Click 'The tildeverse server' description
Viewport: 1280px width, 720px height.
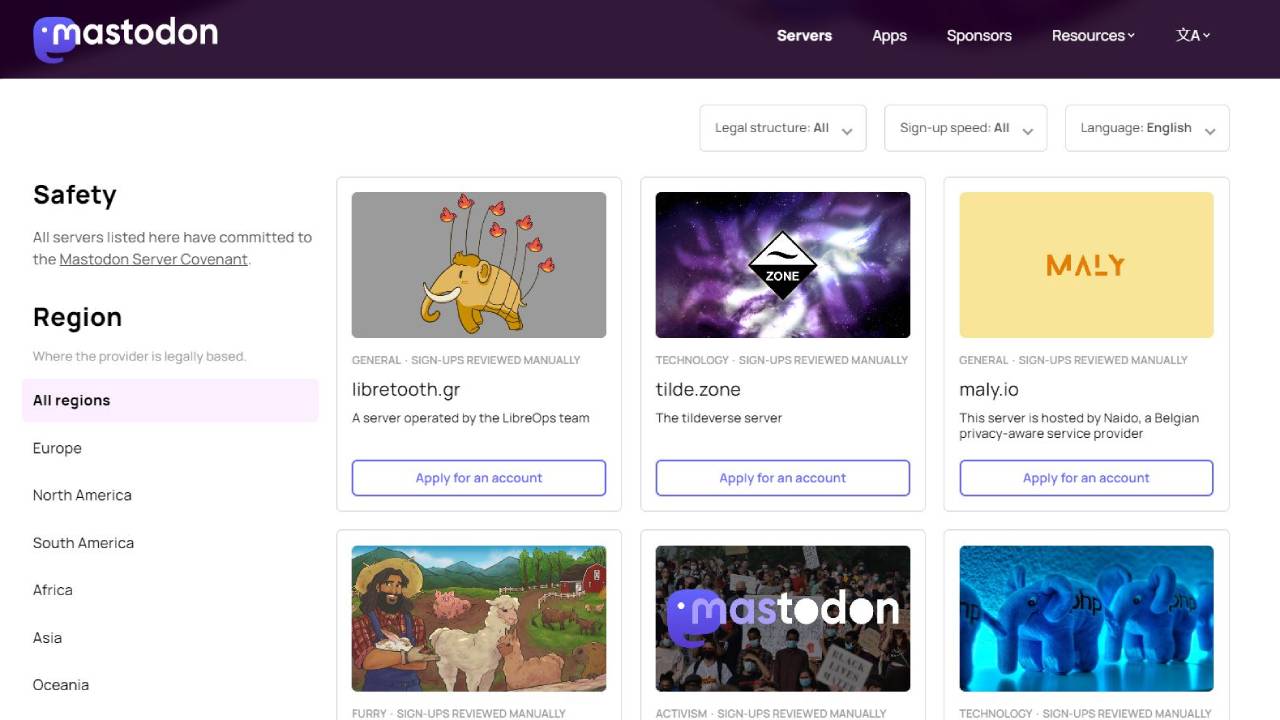(719, 418)
